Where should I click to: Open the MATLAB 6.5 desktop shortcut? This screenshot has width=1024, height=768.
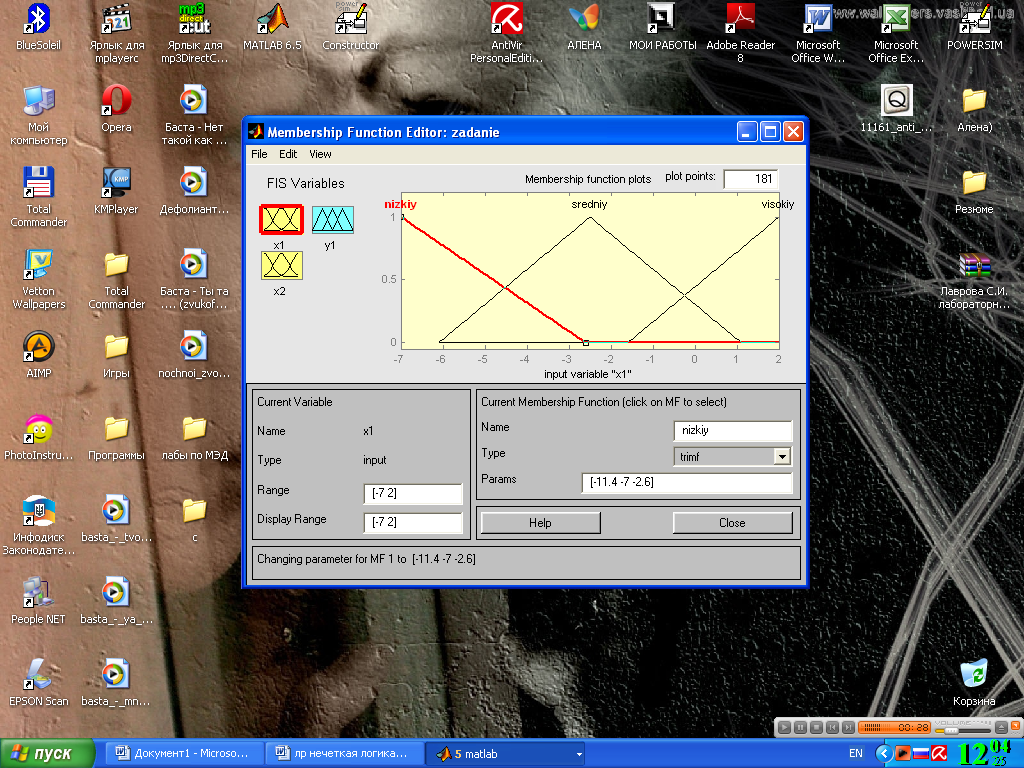[272, 26]
